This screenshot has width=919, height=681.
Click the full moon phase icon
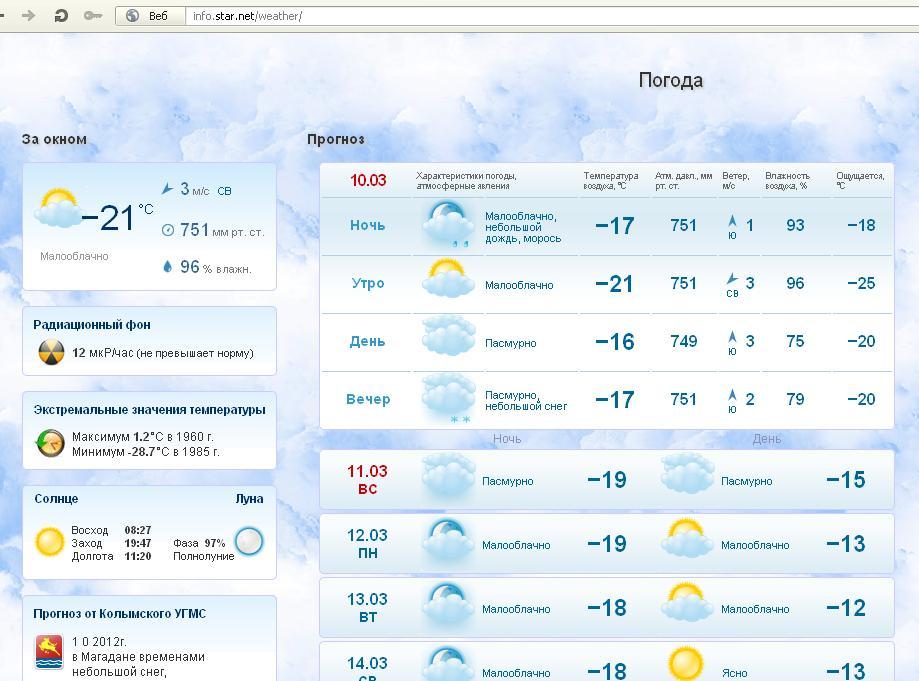(x=249, y=541)
